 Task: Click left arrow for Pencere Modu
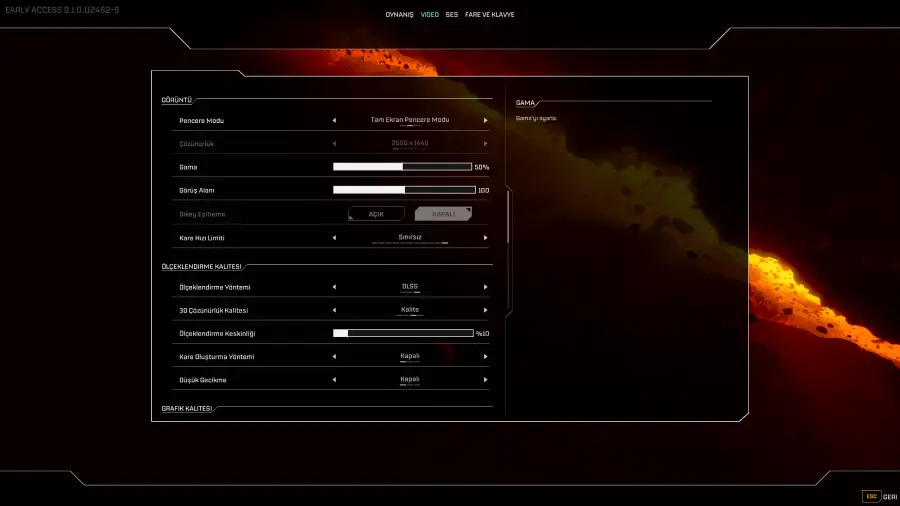tap(334, 120)
